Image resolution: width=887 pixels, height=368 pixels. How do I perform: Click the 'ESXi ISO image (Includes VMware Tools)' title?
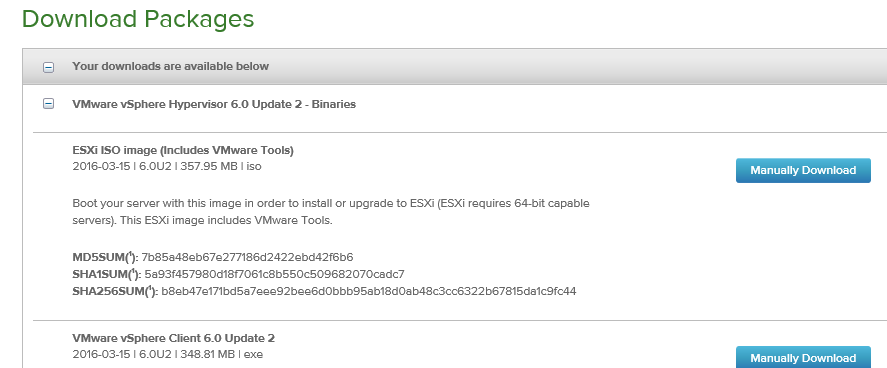183,150
